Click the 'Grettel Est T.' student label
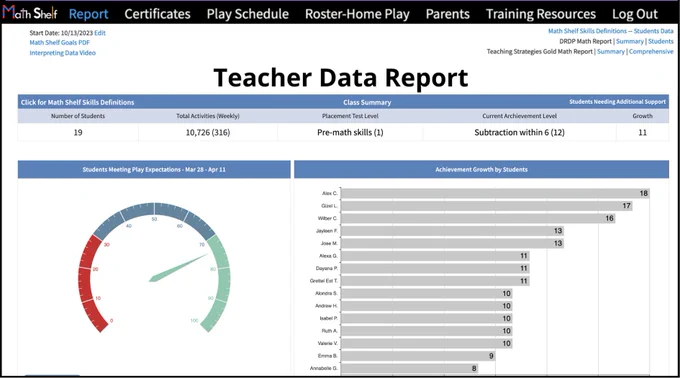680x378 pixels. pyautogui.click(x=324, y=281)
